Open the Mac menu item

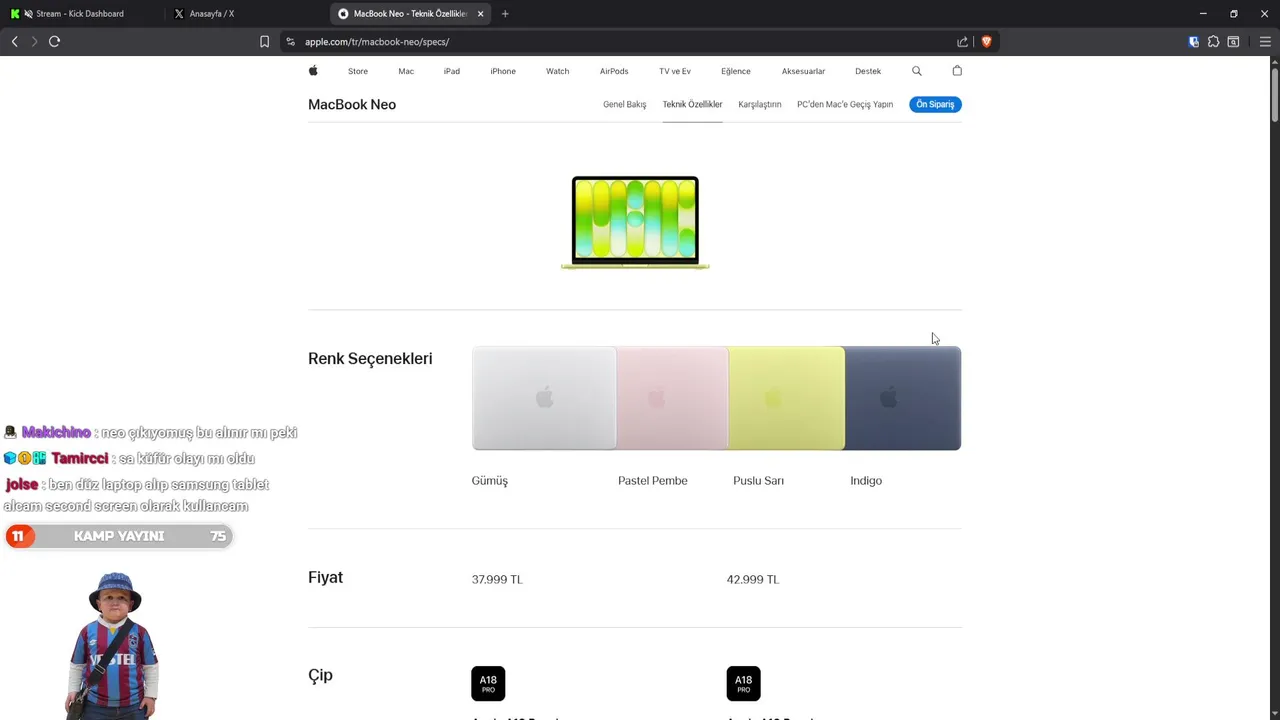pyautogui.click(x=406, y=71)
